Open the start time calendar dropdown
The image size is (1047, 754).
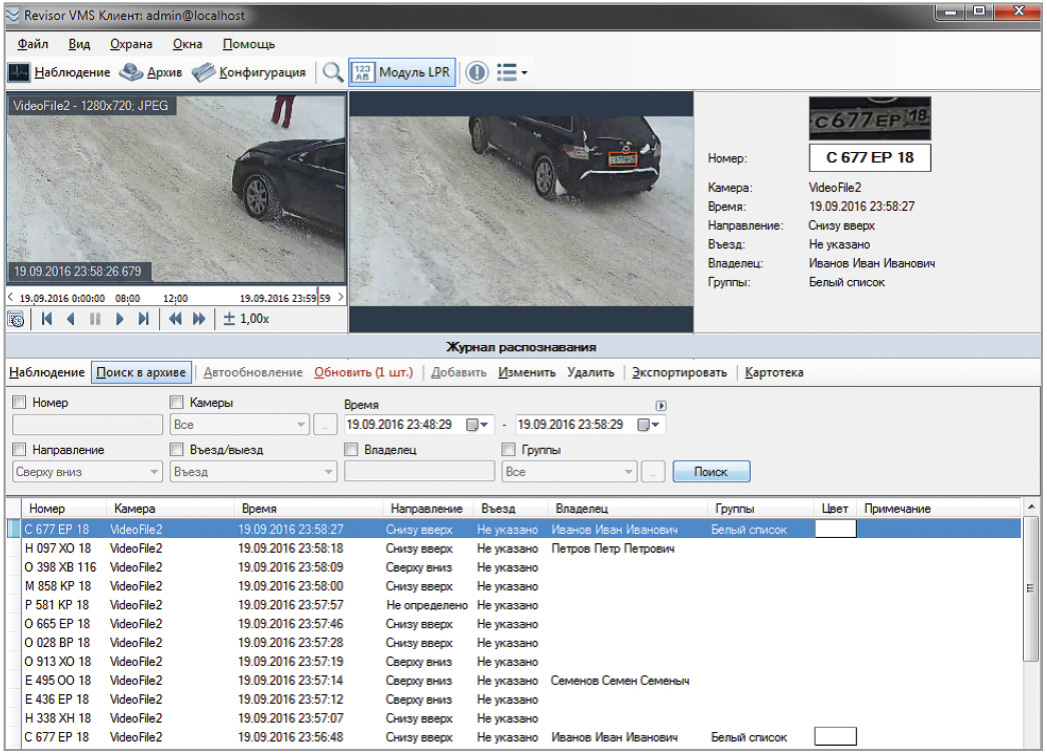(477, 425)
